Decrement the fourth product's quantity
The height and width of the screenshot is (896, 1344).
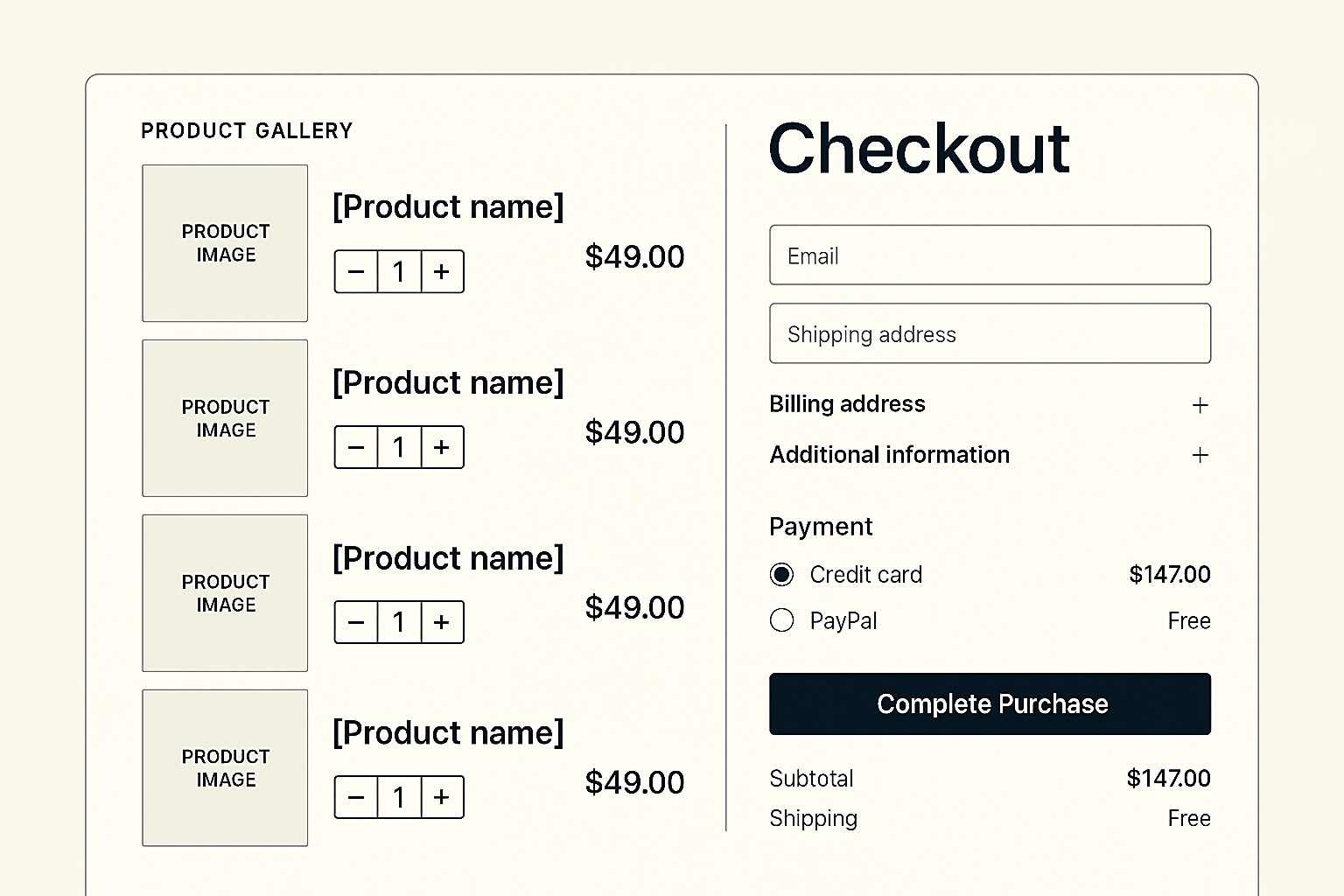click(x=356, y=797)
